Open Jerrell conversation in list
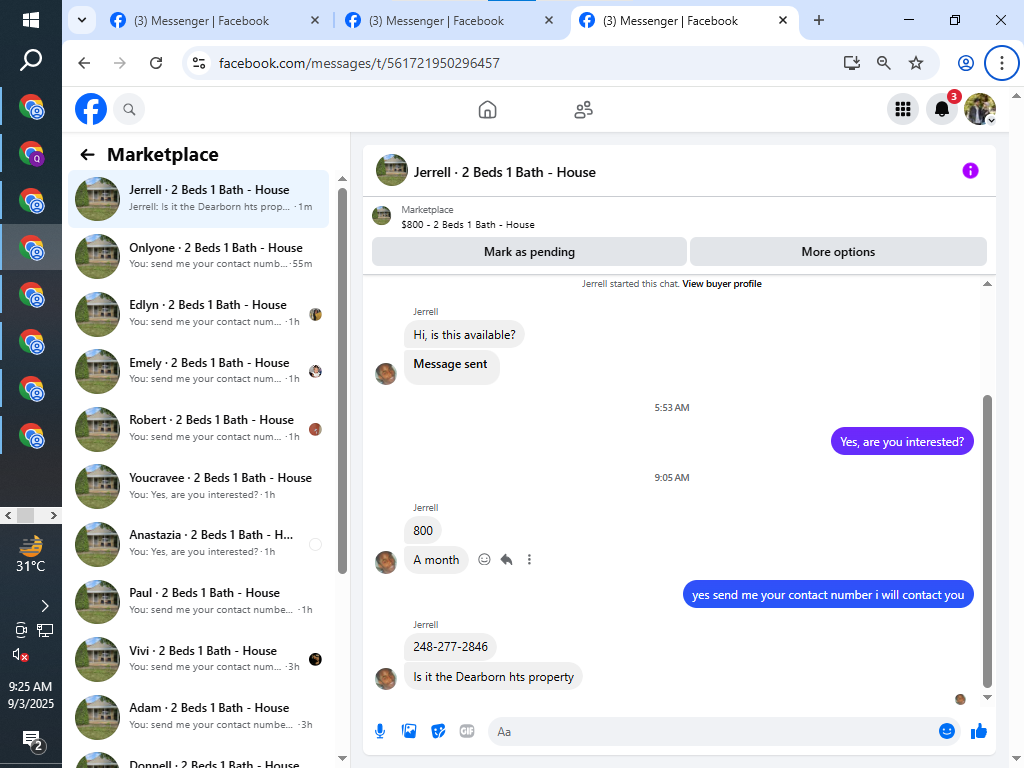This screenshot has height=768, width=1024. click(x=199, y=199)
